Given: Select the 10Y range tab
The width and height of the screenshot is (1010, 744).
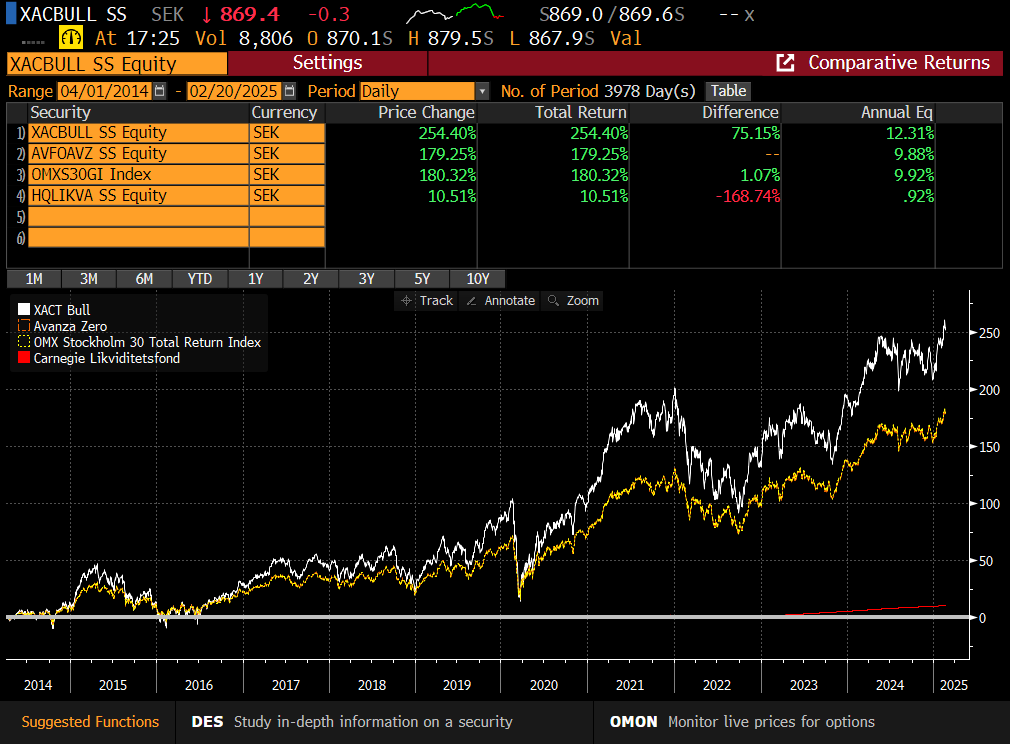Looking at the screenshot, I should click(x=477, y=279).
